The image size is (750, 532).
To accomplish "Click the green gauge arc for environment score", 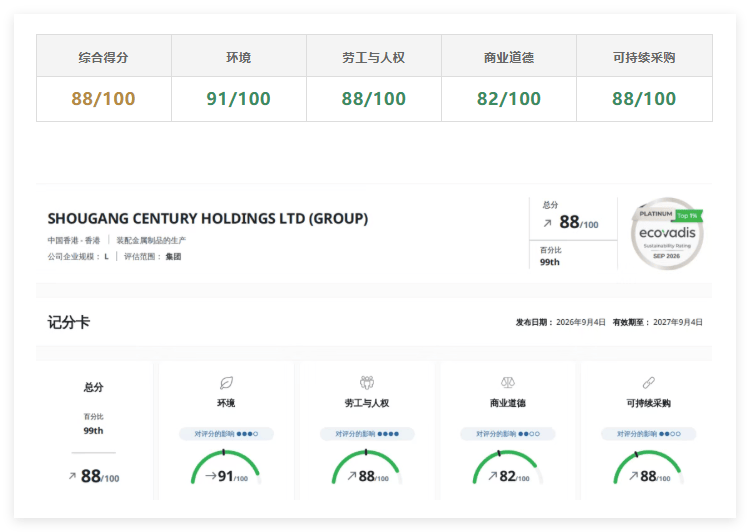I will click(225, 466).
